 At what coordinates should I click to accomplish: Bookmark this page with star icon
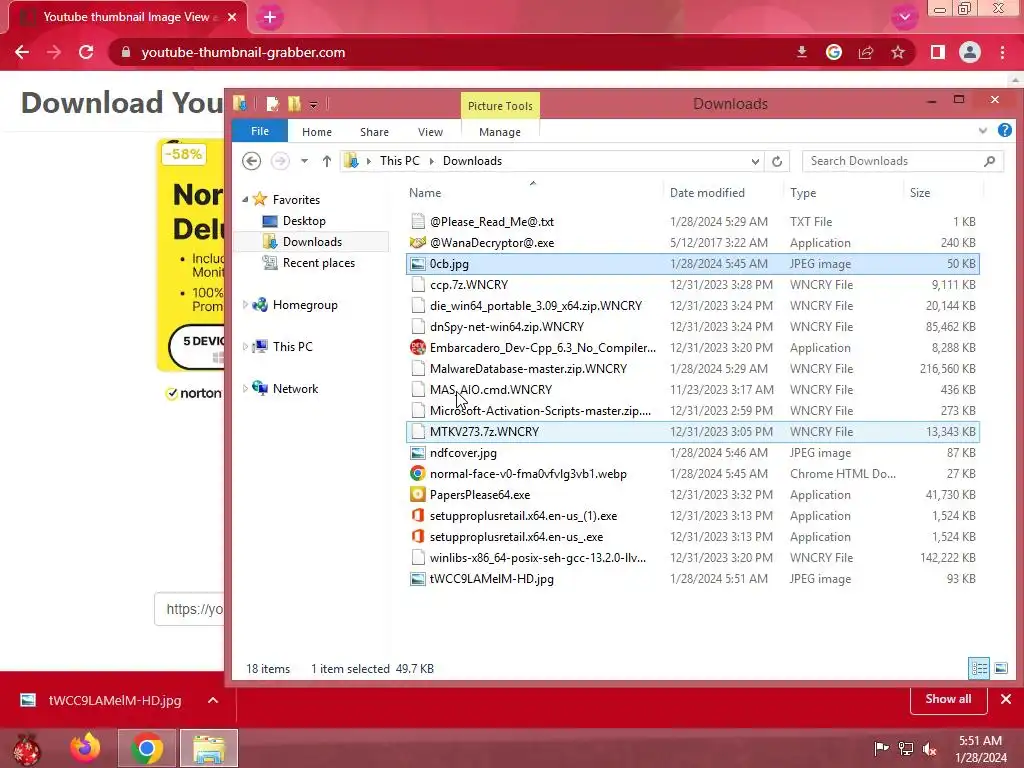[898, 52]
